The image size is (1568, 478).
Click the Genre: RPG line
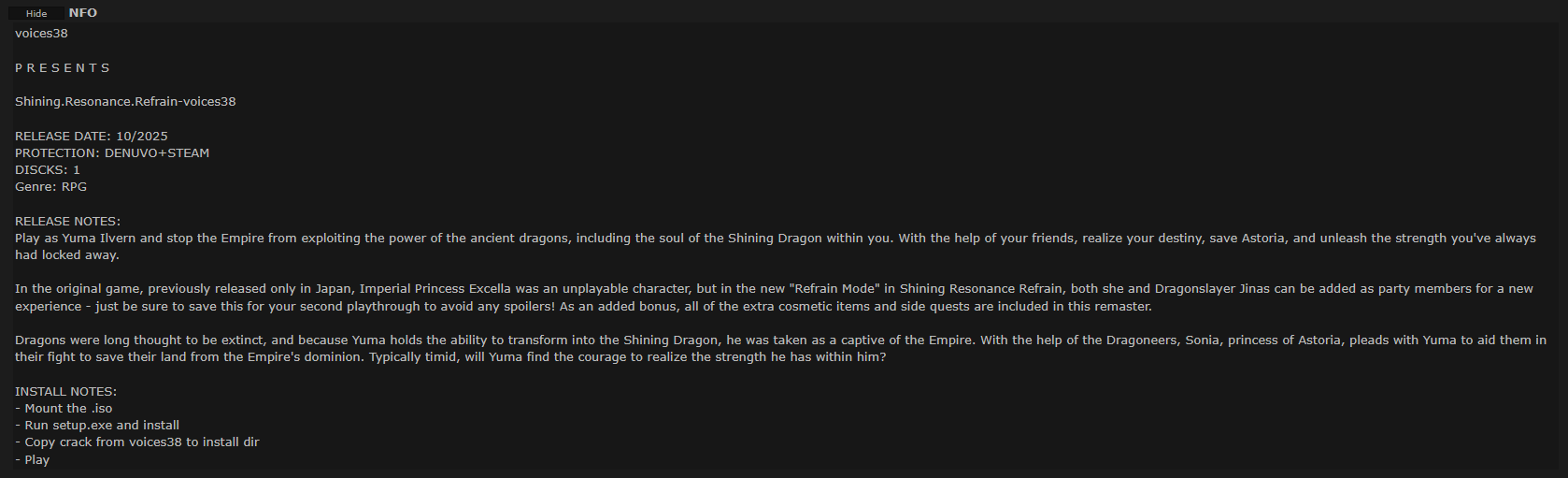coord(50,187)
